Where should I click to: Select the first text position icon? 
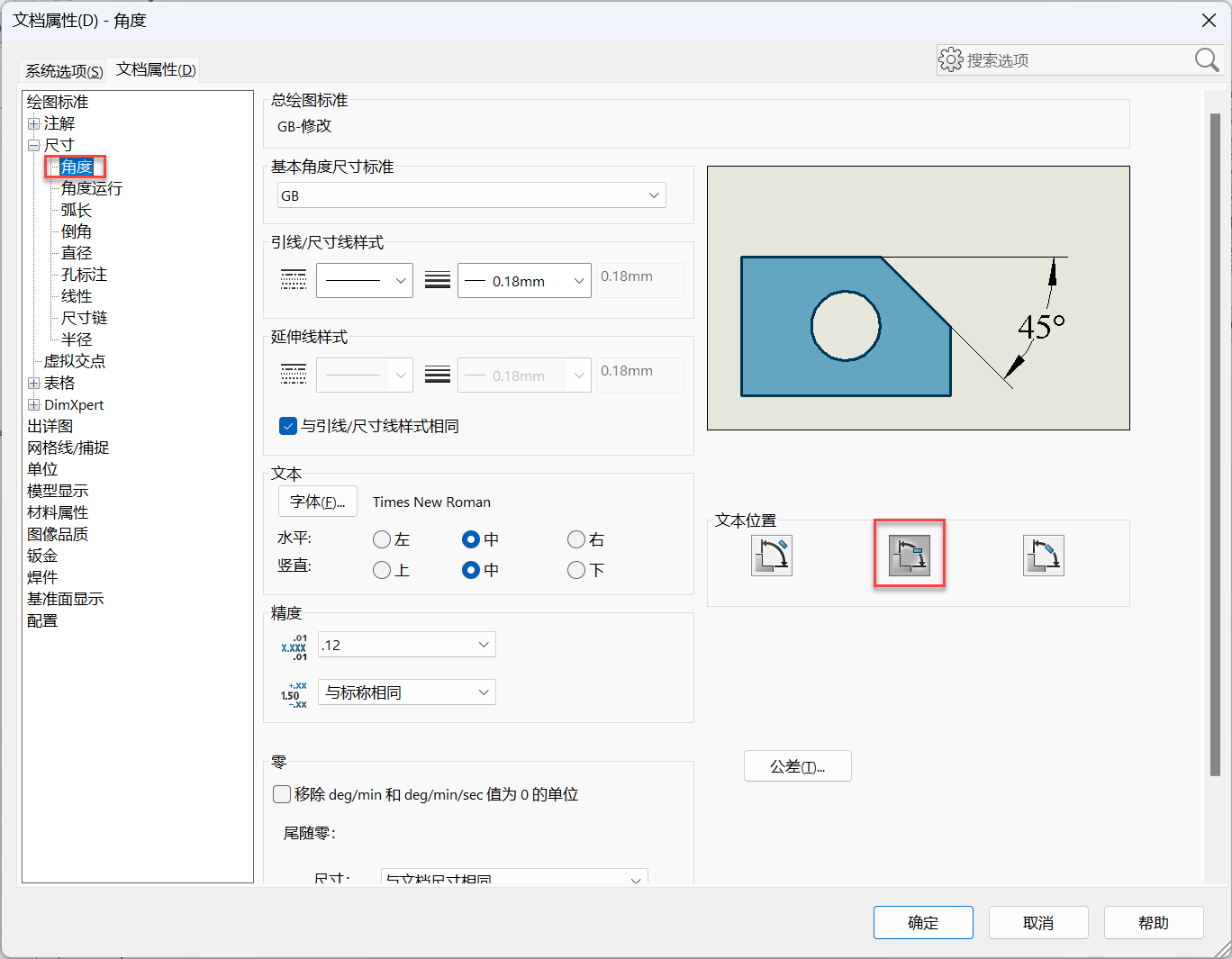coord(771,556)
